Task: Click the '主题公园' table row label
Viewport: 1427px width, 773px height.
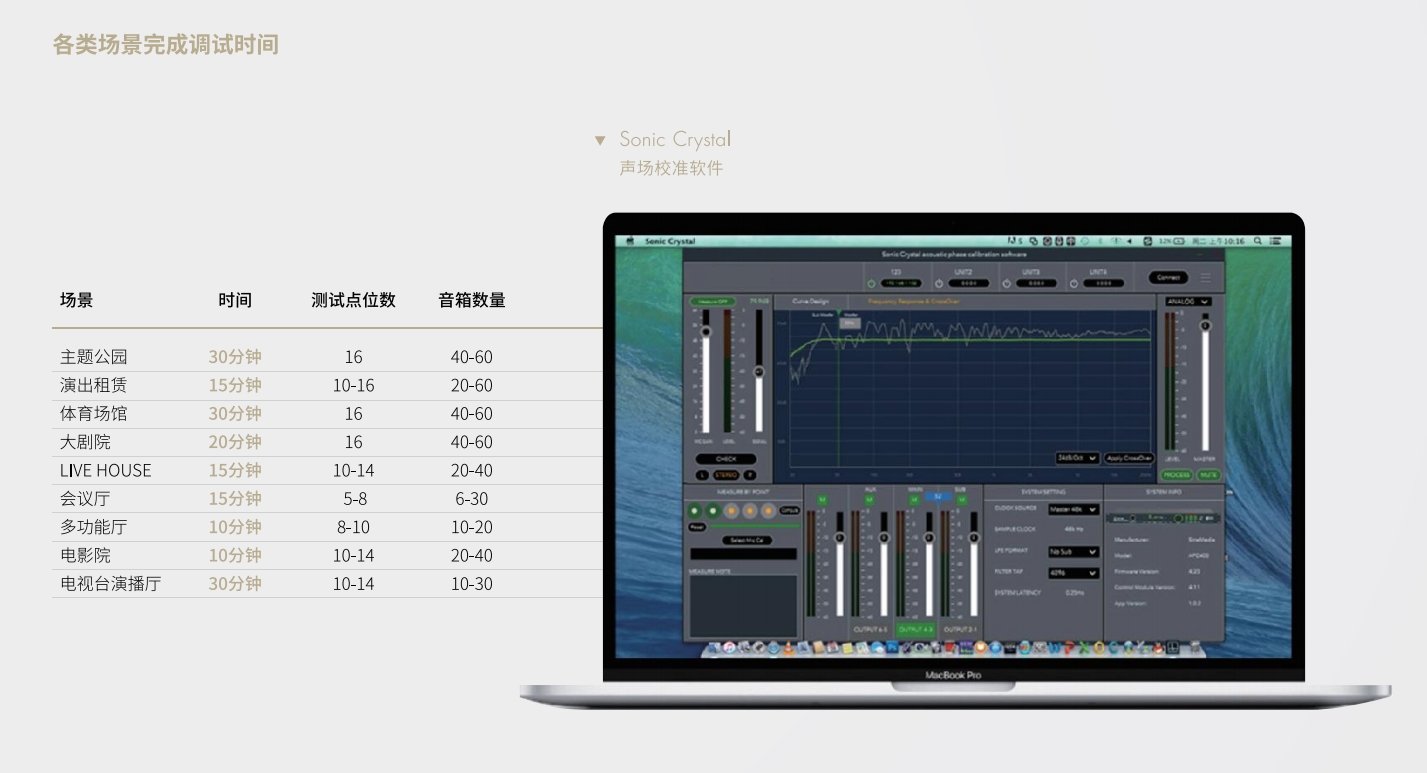Action: pos(94,357)
